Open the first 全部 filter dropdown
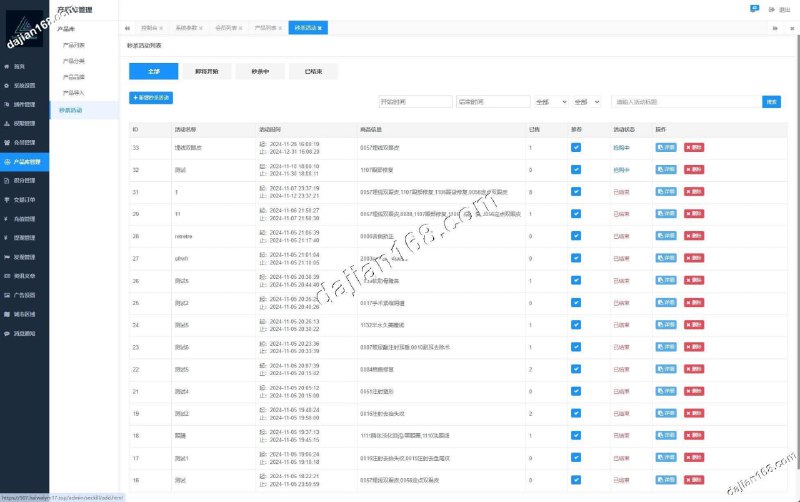The image size is (800, 502). pos(548,101)
